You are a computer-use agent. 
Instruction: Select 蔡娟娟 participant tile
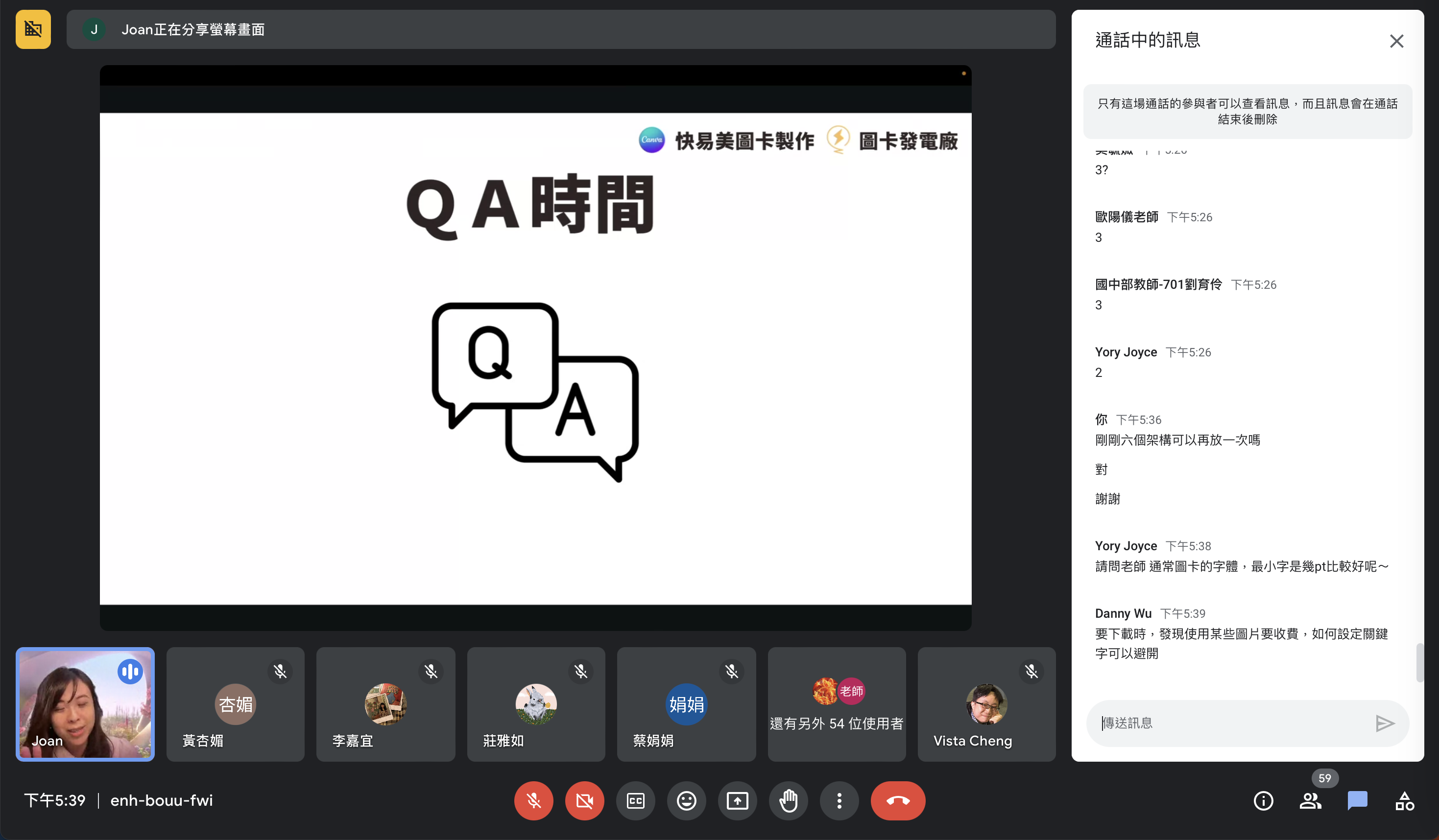686,703
